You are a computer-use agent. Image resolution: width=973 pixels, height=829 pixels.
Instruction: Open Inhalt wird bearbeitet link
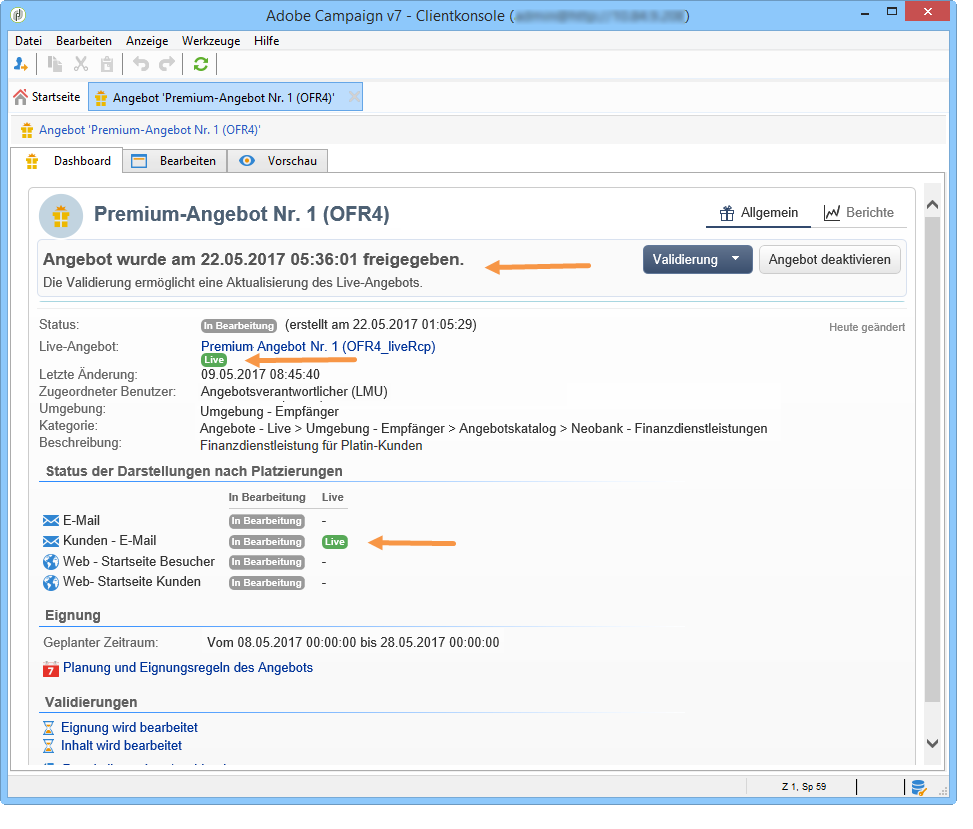[x=122, y=745]
